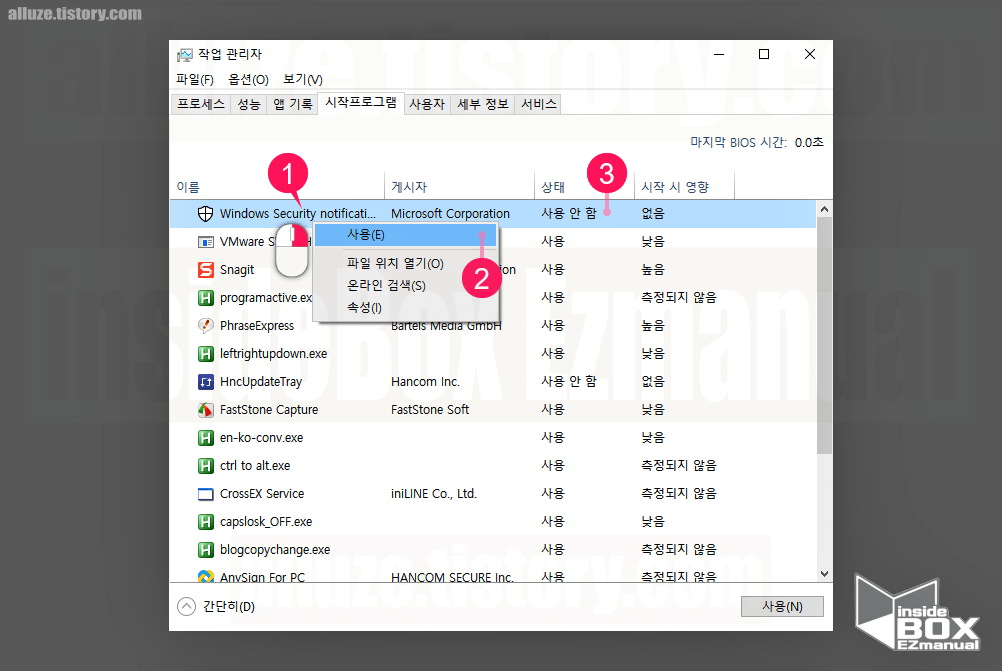The image size is (1002, 671).
Task: Choose 사용(E) in the context menu
Action: tap(405, 235)
